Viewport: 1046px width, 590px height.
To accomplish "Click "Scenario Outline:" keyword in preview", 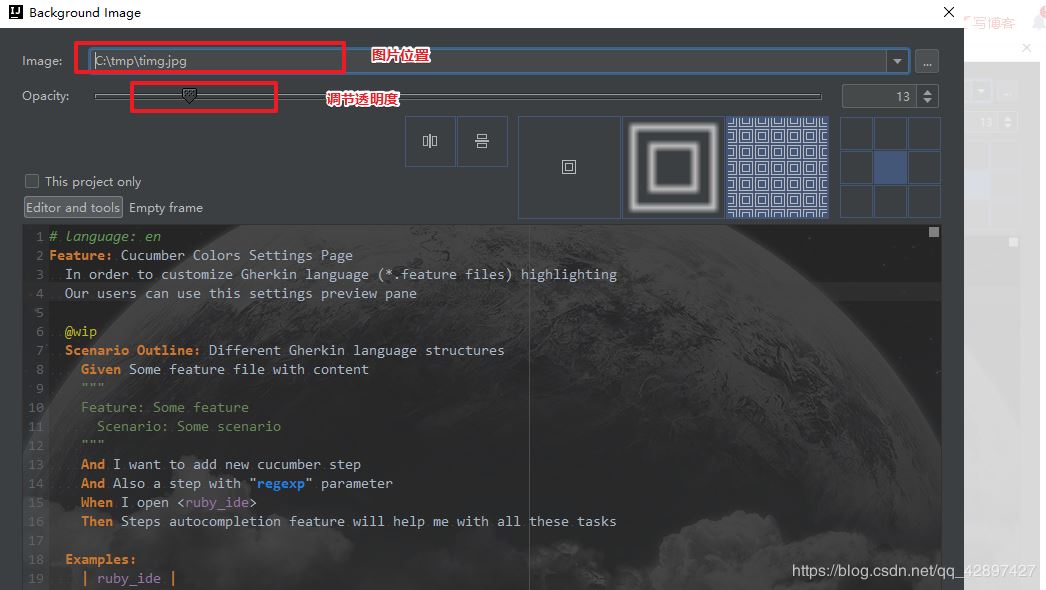I will tap(132, 350).
